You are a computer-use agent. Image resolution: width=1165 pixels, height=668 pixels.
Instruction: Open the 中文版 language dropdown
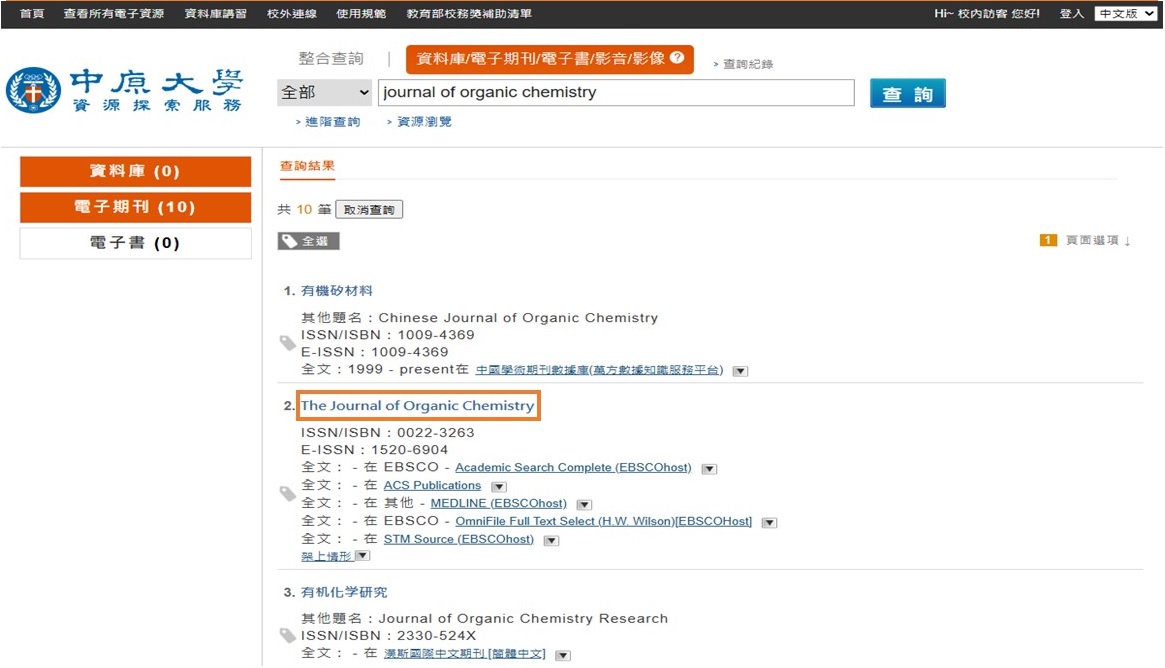pyautogui.click(x=1126, y=13)
